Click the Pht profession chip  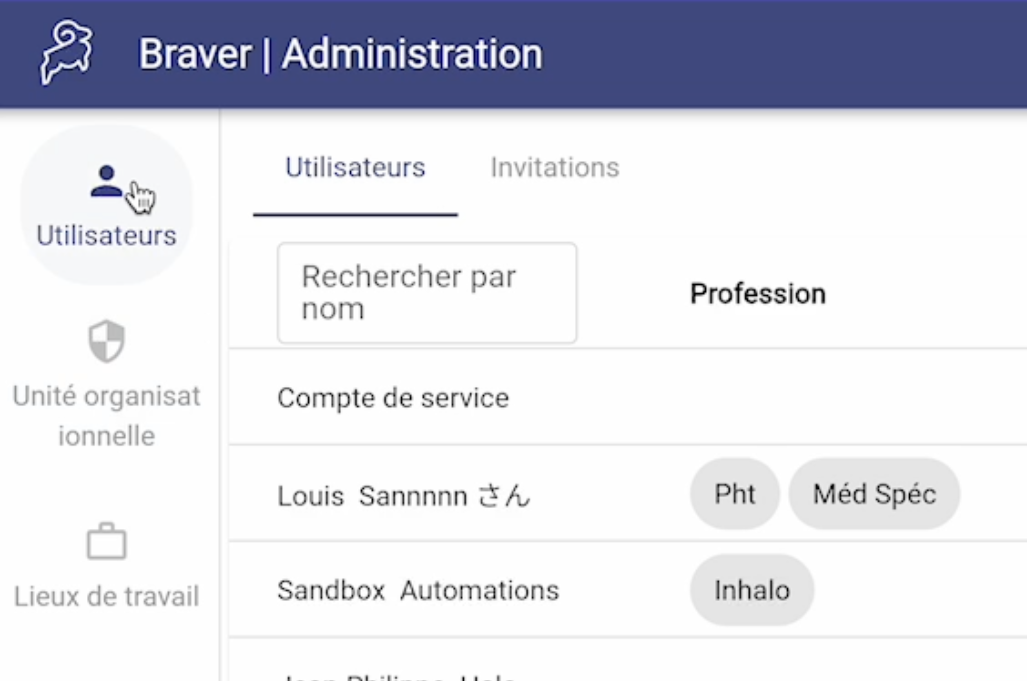(x=735, y=494)
